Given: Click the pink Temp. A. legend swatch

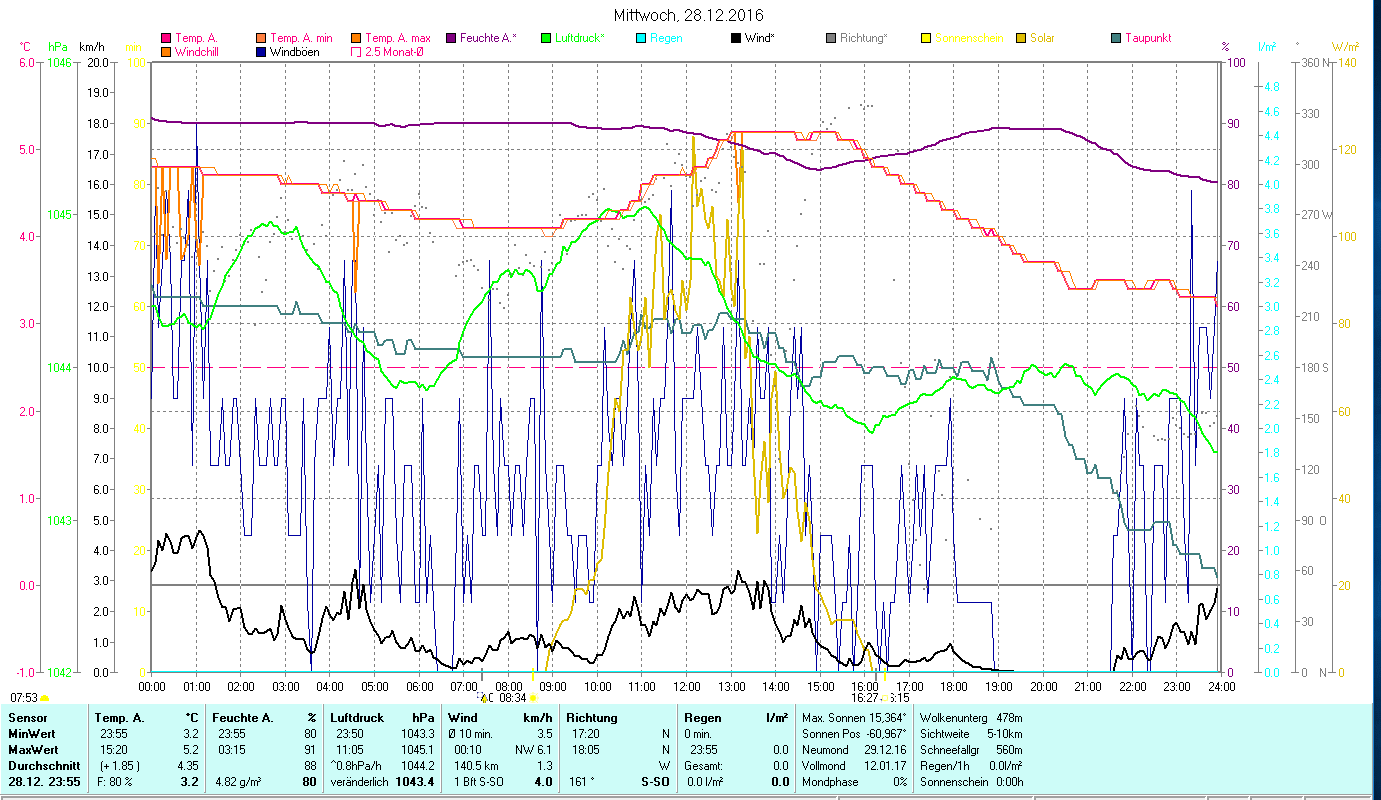Looking at the screenshot, I should point(166,38).
